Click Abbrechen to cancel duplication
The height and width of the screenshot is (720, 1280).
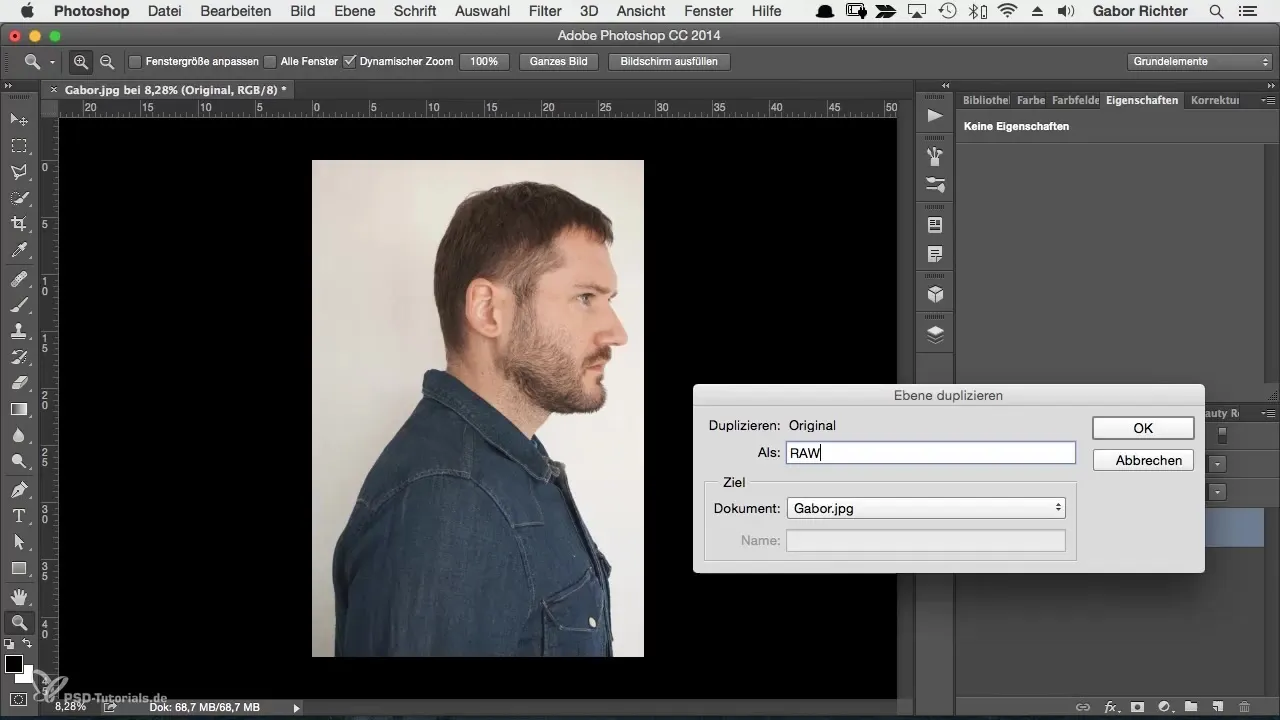click(1143, 460)
